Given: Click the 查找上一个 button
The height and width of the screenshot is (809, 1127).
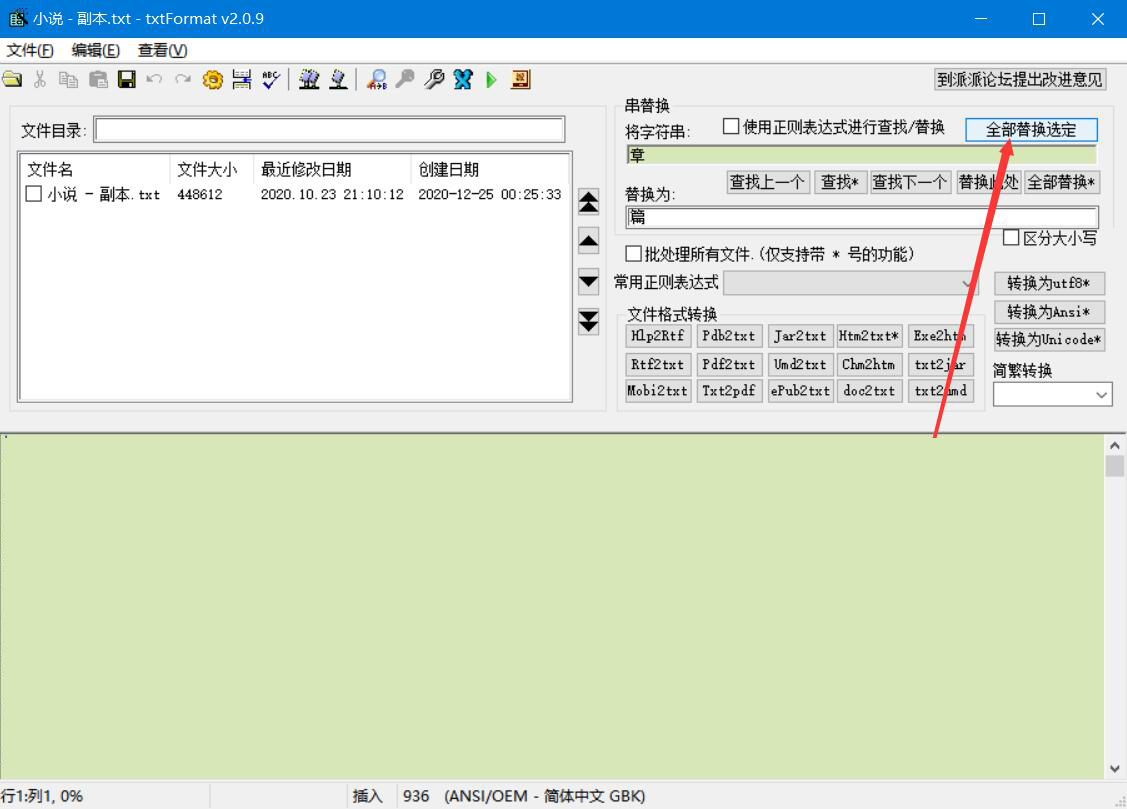Looking at the screenshot, I should tap(768, 182).
